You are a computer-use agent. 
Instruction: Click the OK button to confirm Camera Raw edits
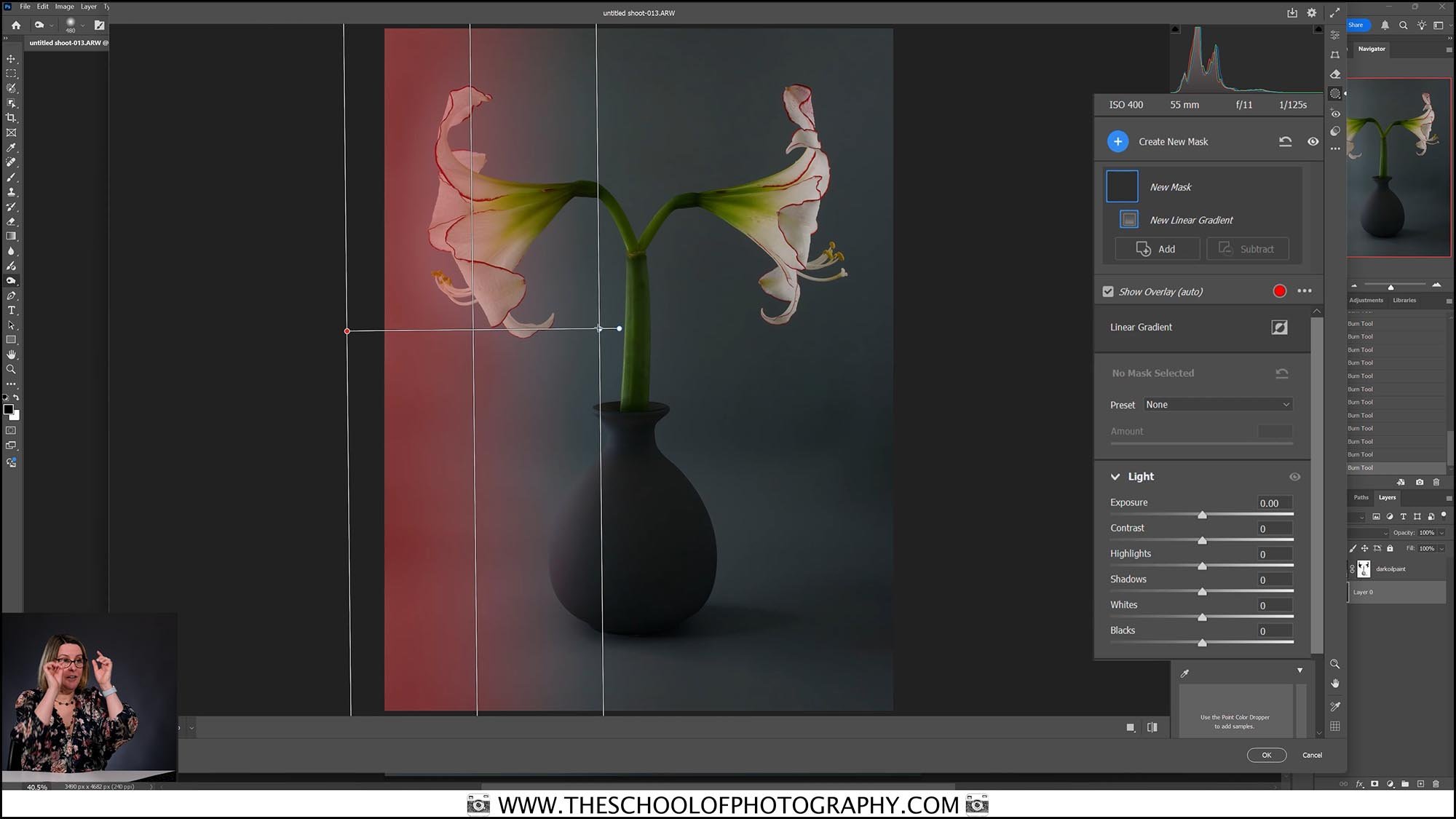(x=1267, y=755)
